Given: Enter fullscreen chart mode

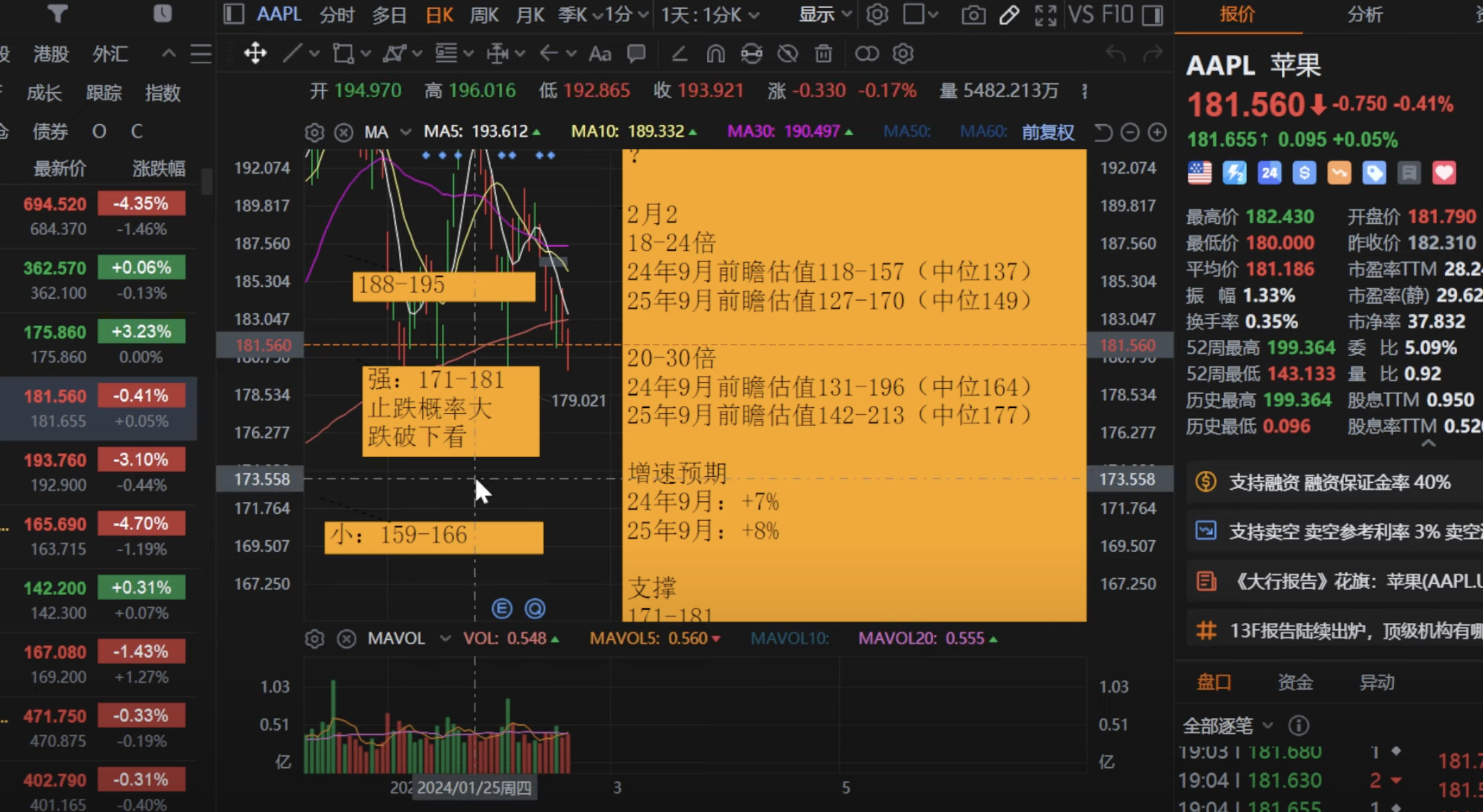Looking at the screenshot, I should (x=1045, y=14).
